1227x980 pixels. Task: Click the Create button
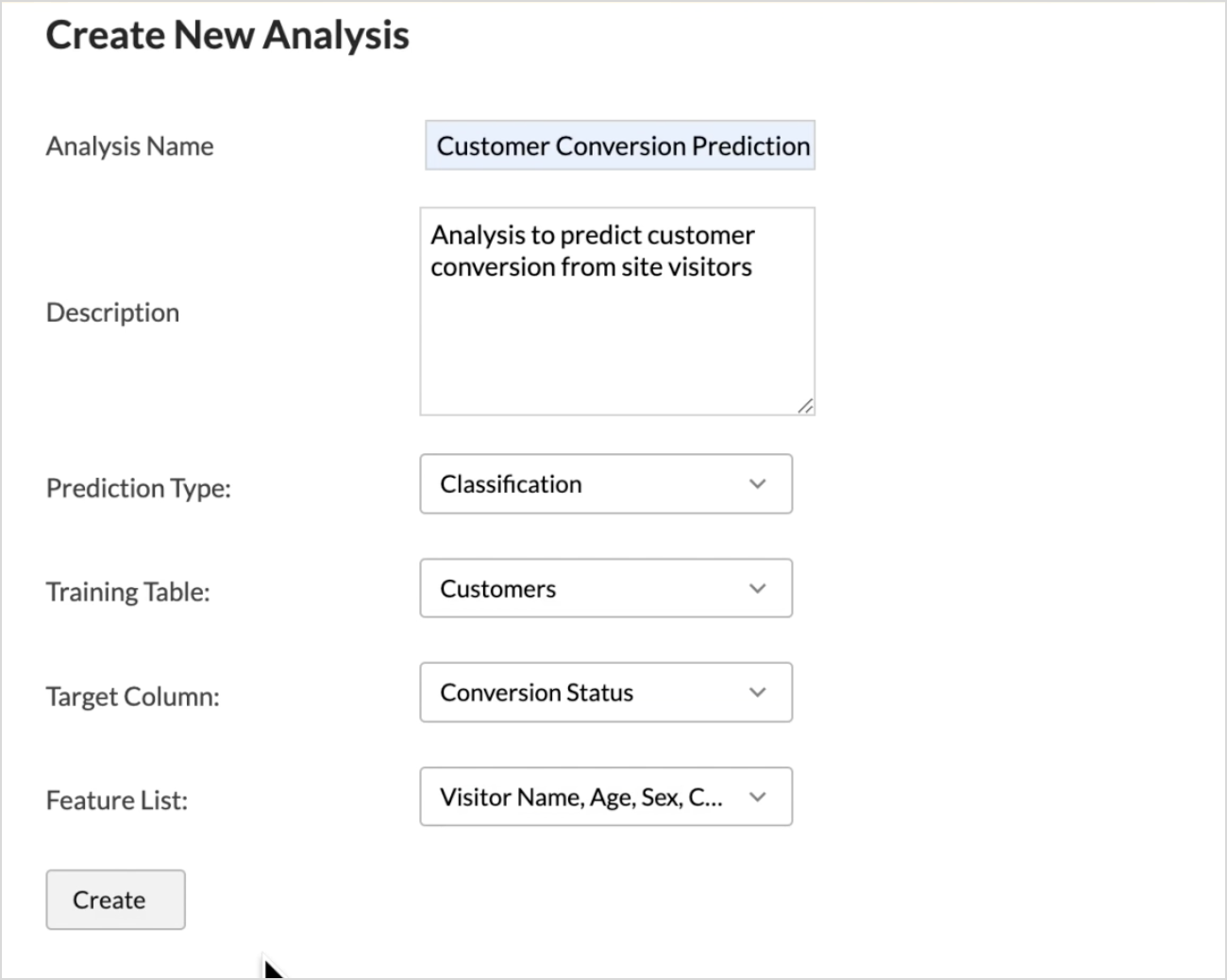pyautogui.click(x=114, y=899)
